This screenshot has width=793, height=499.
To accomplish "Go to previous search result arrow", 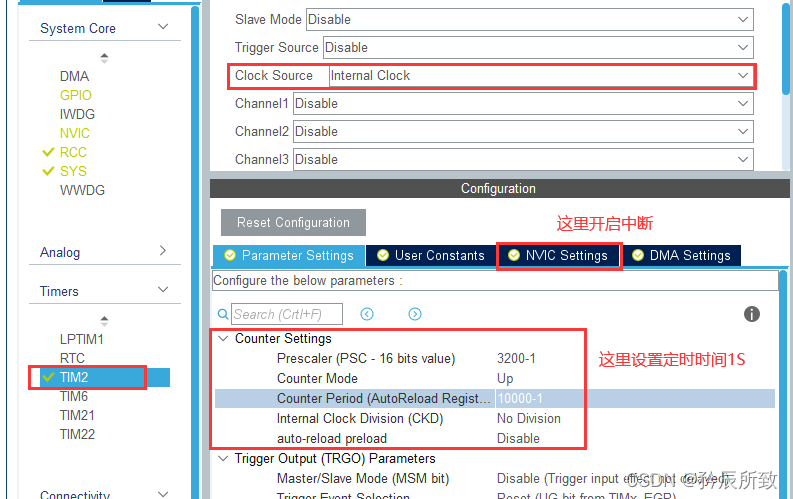I will click(x=367, y=314).
